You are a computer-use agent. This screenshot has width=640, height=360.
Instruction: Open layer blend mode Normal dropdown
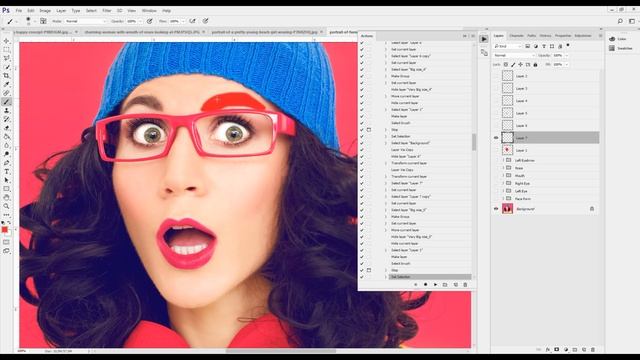pyautogui.click(x=513, y=55)
